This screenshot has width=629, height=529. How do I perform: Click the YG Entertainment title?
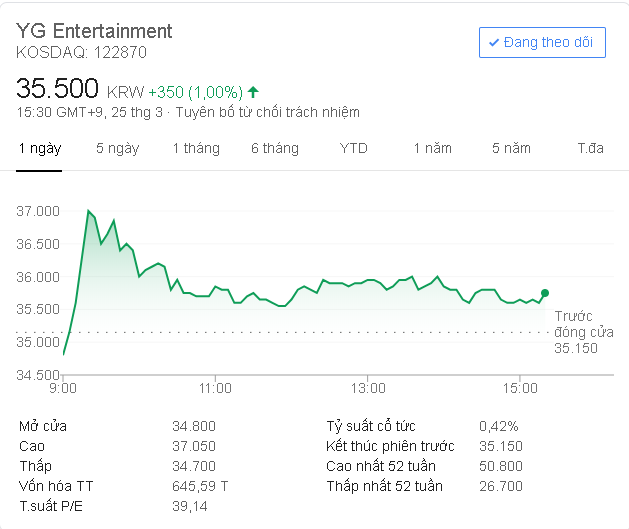[94, 31]
